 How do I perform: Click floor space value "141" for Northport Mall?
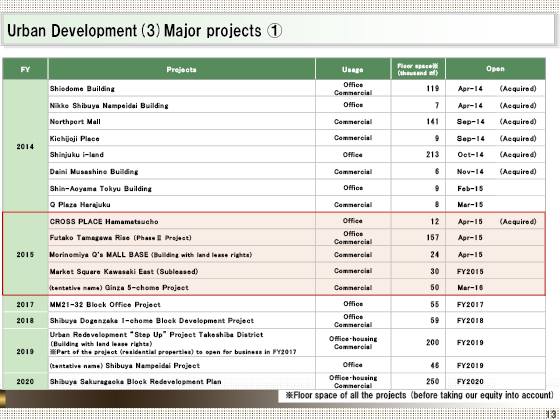click(x=432, y=121)
